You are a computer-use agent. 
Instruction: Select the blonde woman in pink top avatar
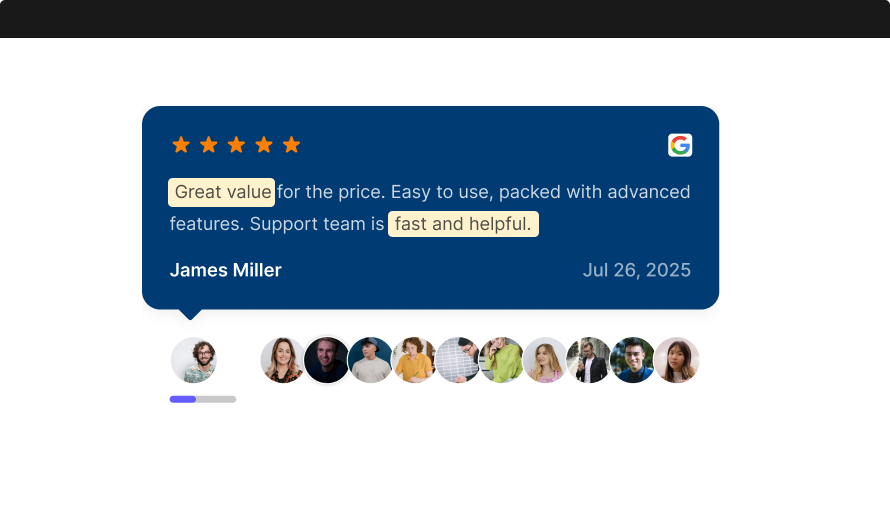pyautogui.click(x=546, y=360)
